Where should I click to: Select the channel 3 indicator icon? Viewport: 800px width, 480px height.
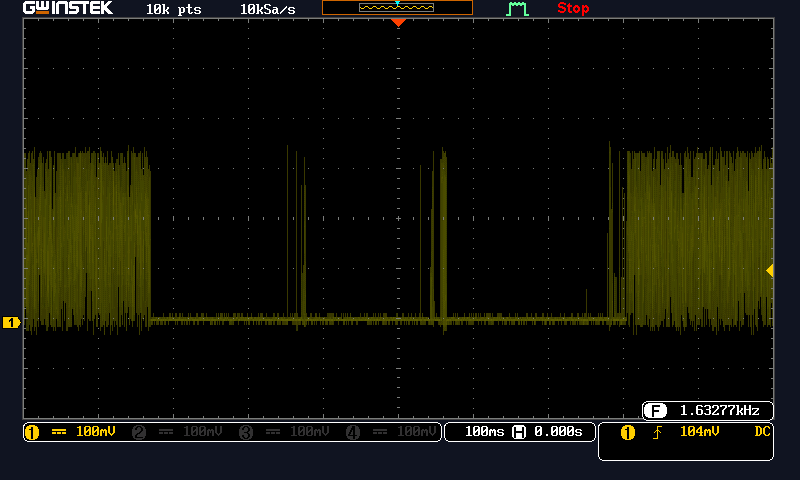[246, 433]
